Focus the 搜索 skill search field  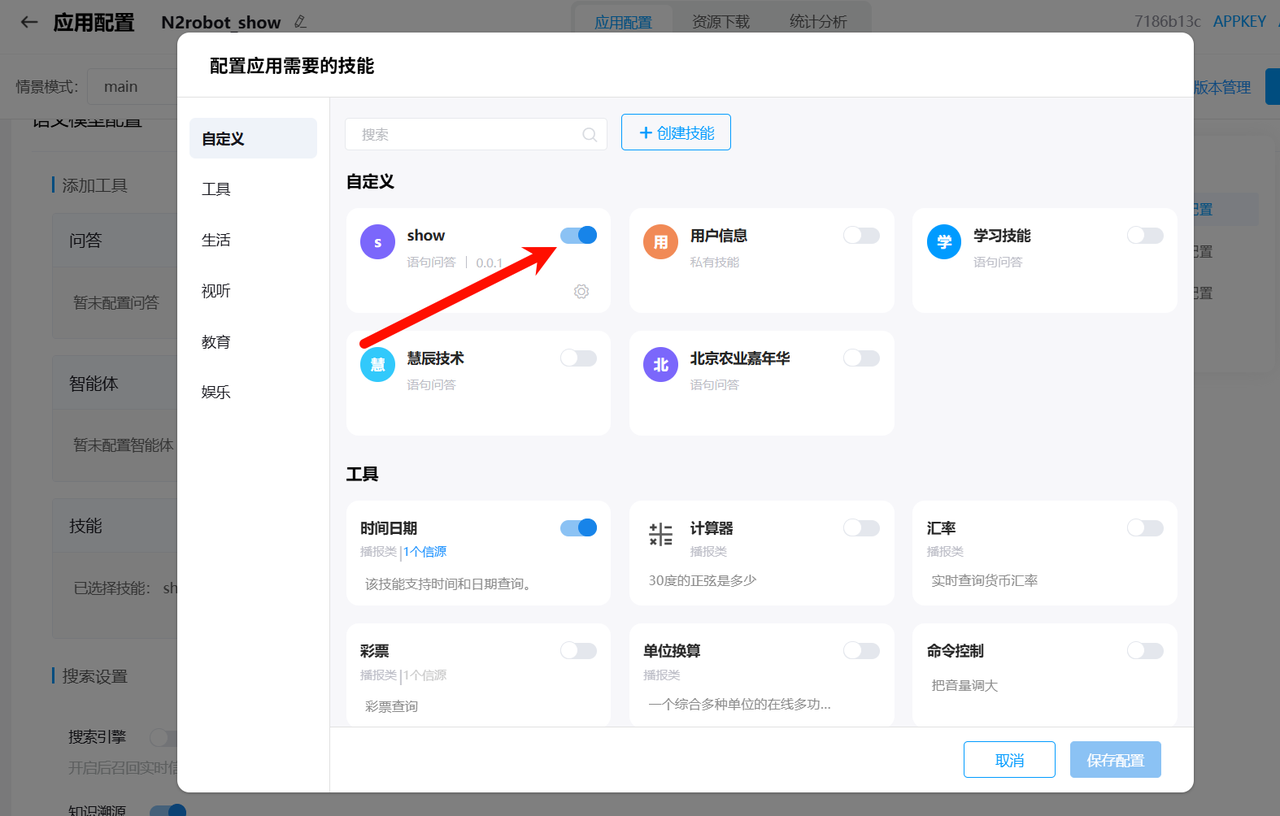476,135
